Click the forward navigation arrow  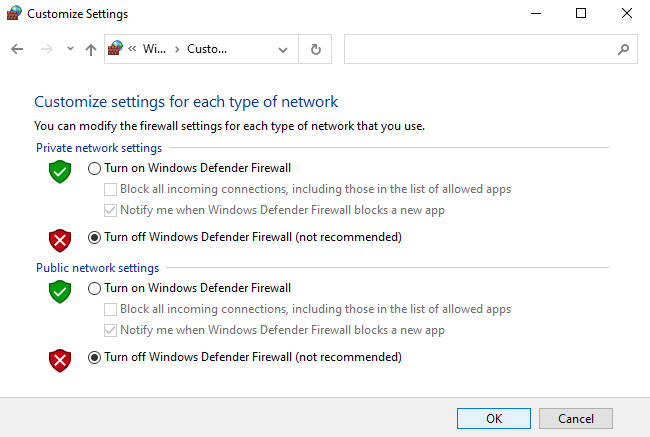46,49
